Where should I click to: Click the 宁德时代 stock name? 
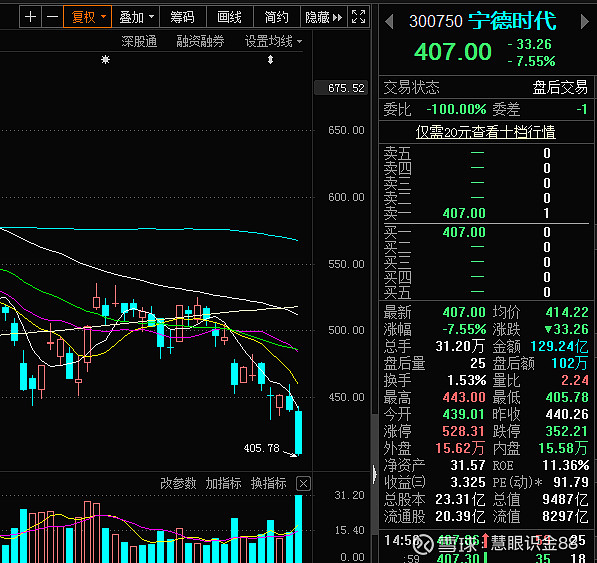click(512, 21)
